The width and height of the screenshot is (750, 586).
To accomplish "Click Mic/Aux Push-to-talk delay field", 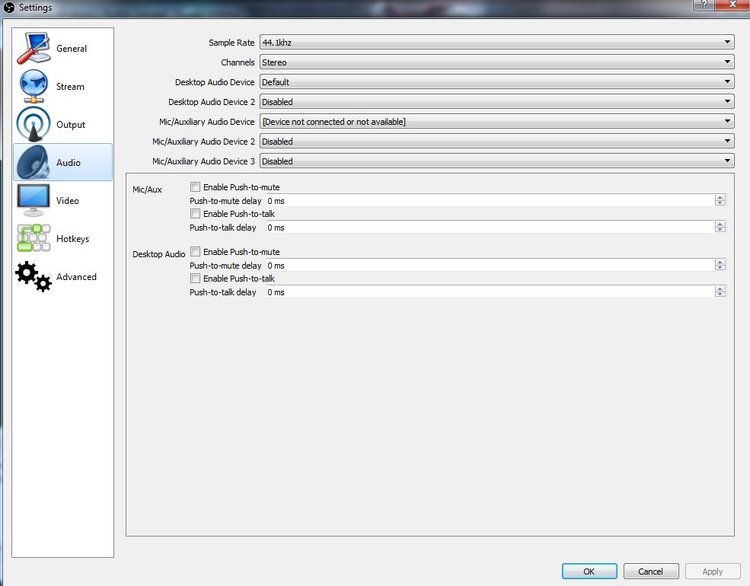I will pos(490,227).
